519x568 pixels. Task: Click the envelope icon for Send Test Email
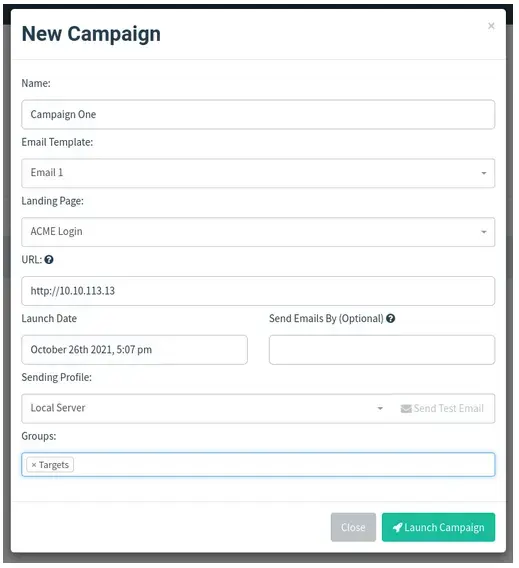coord(406,409)
